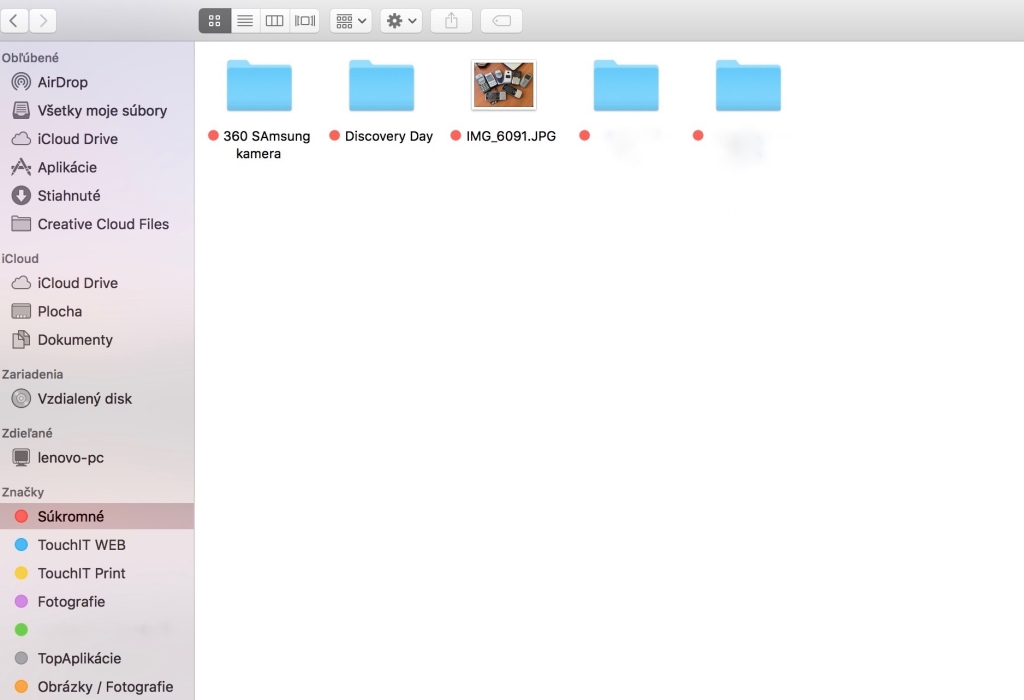Switch to icon view mode
The image size is (1024, 700).
215,20
